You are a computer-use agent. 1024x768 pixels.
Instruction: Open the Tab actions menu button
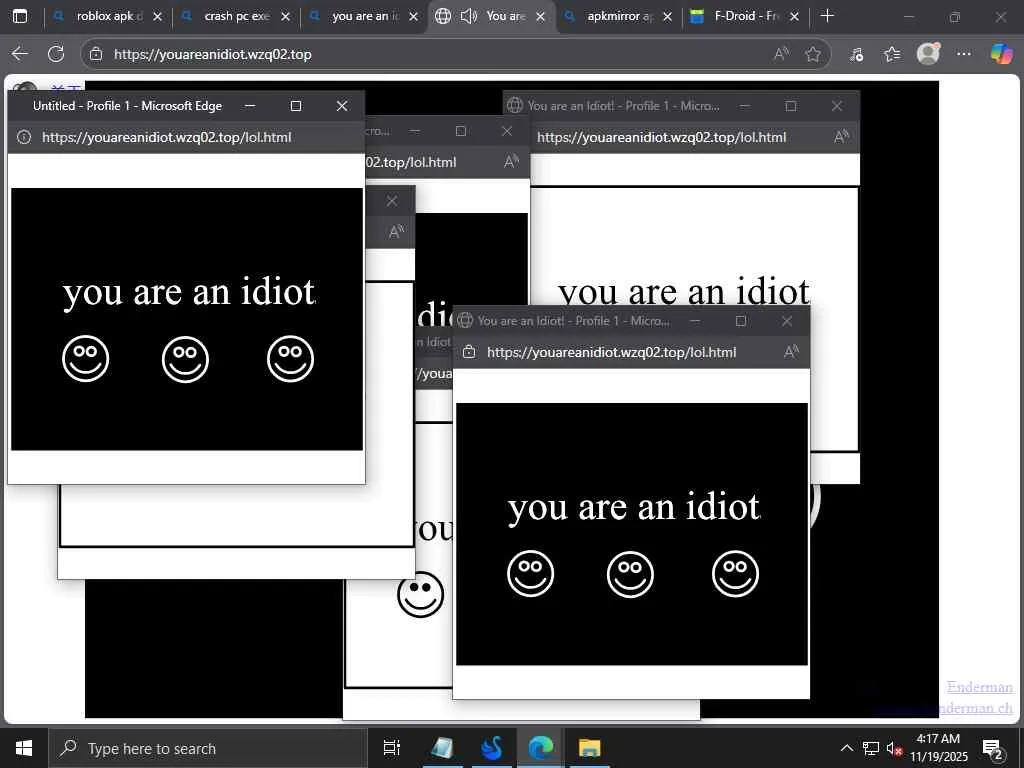[x=20, y=16]
